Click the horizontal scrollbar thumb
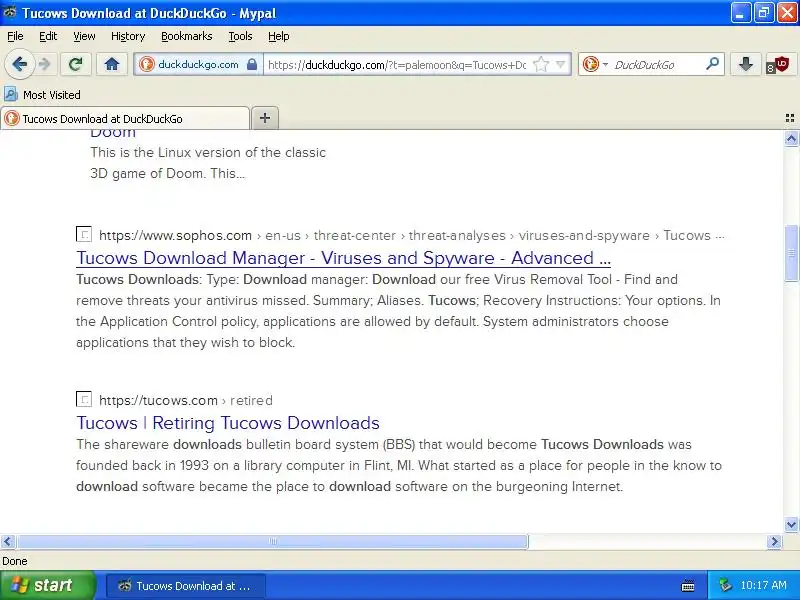 point(272,541)
